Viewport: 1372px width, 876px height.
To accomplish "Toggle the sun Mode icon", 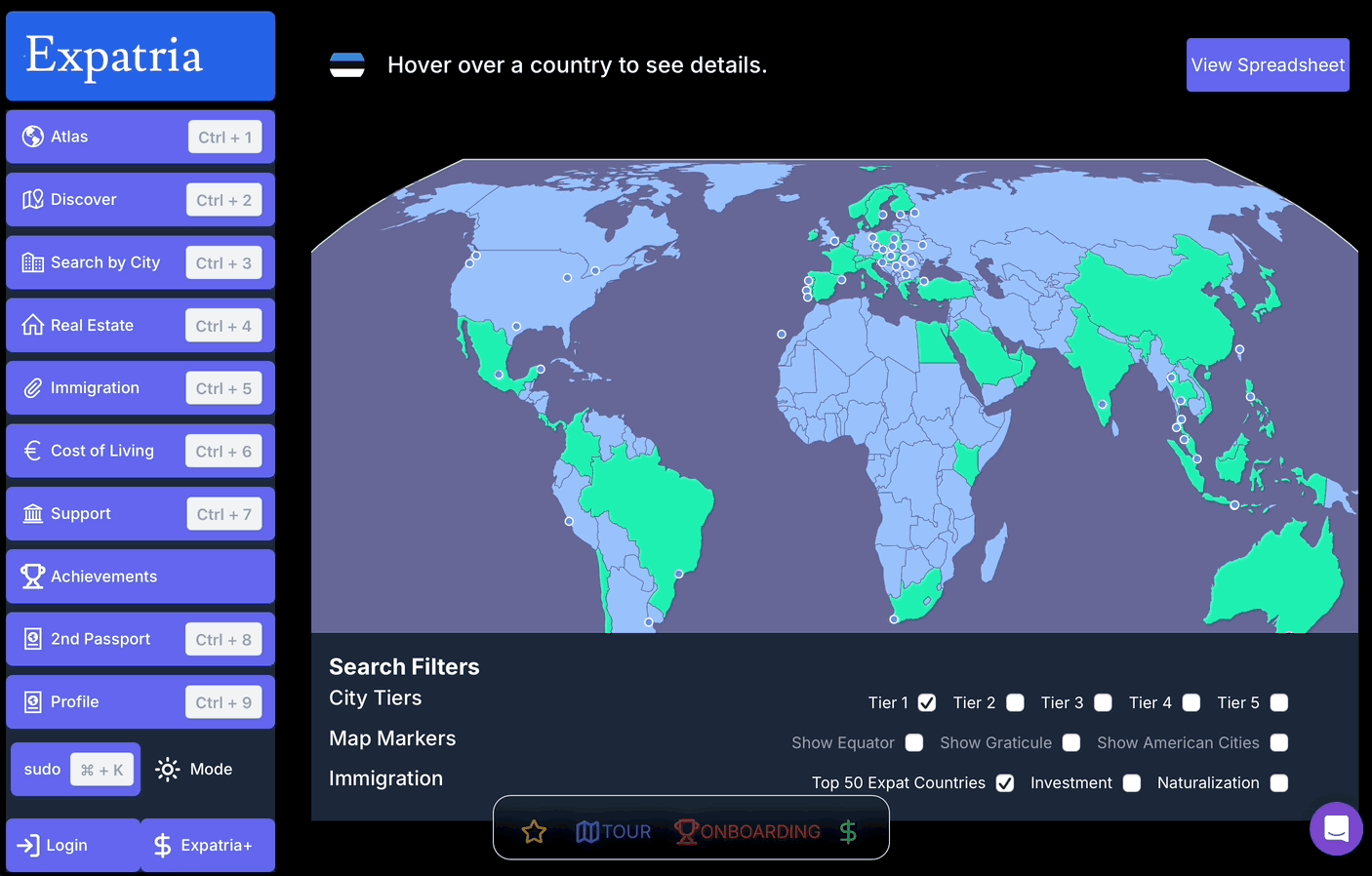I will [168, 770].
